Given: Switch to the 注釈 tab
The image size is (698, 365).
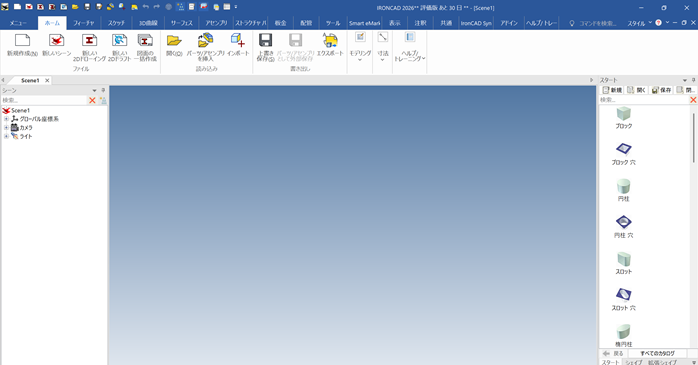Looking at the screenshot, I should pos(421,23).
